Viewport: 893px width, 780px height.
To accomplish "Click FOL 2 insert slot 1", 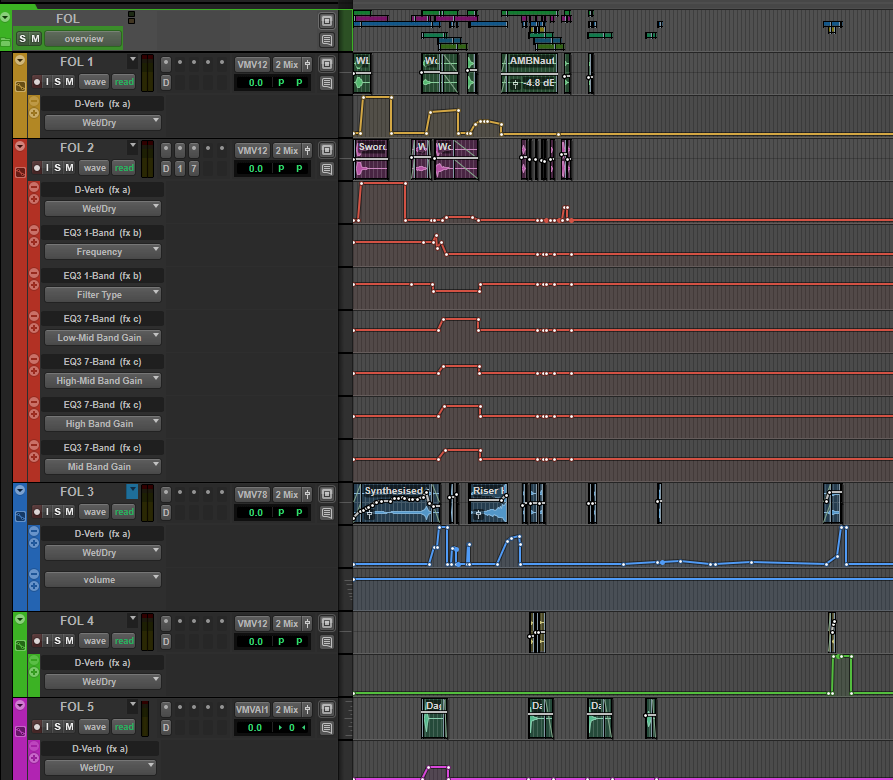I will pyautogui.click(x=180, y=169).
